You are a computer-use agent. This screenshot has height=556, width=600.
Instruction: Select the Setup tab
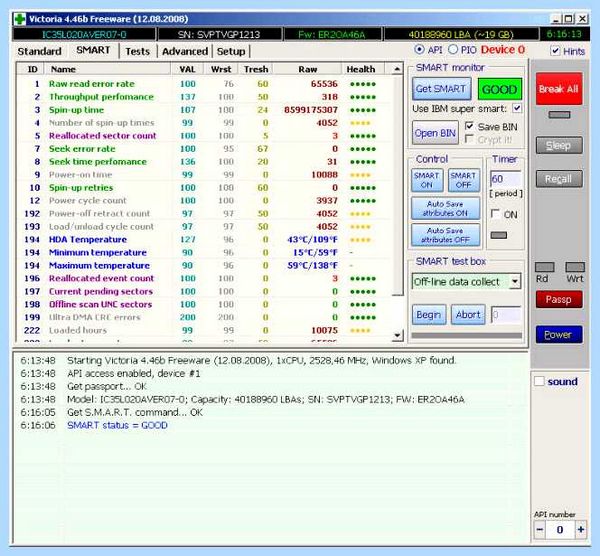(x=231, y=51)
